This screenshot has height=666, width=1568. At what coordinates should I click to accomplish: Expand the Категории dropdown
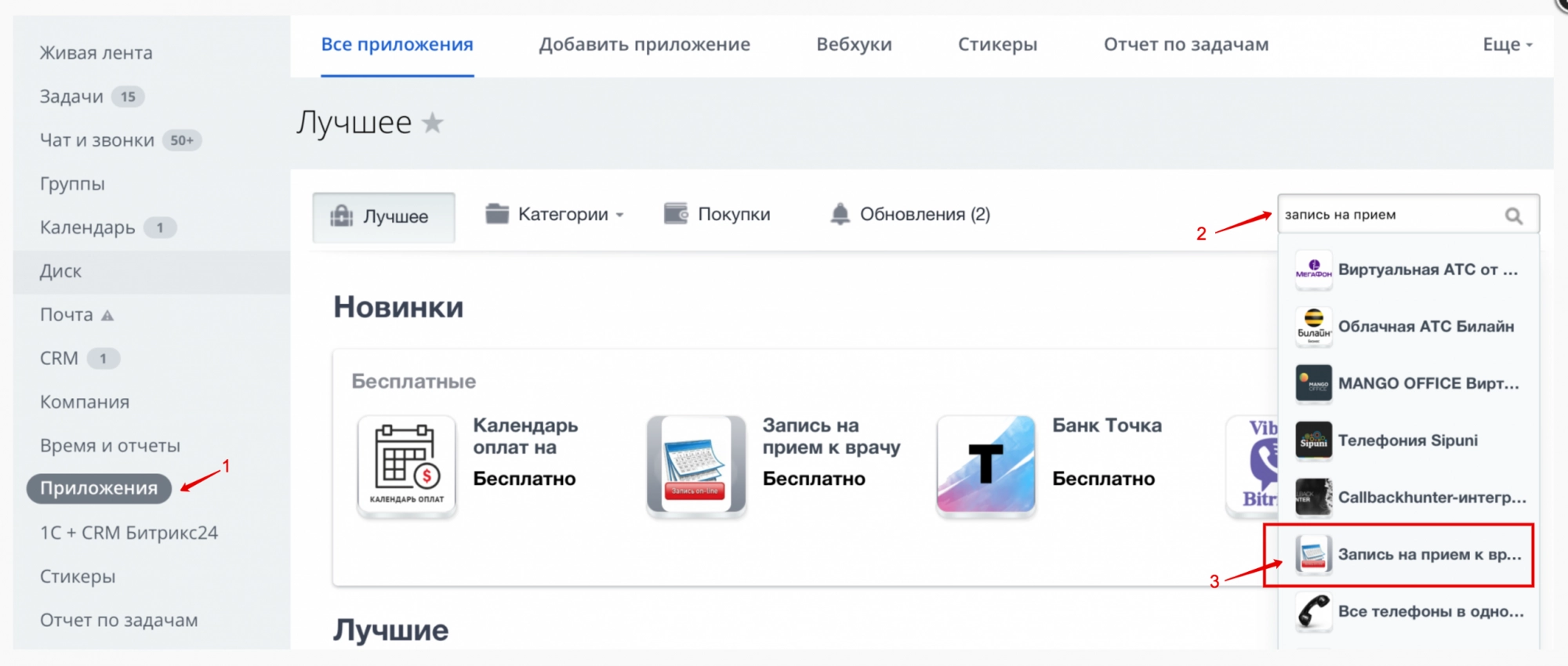[555, 215]
